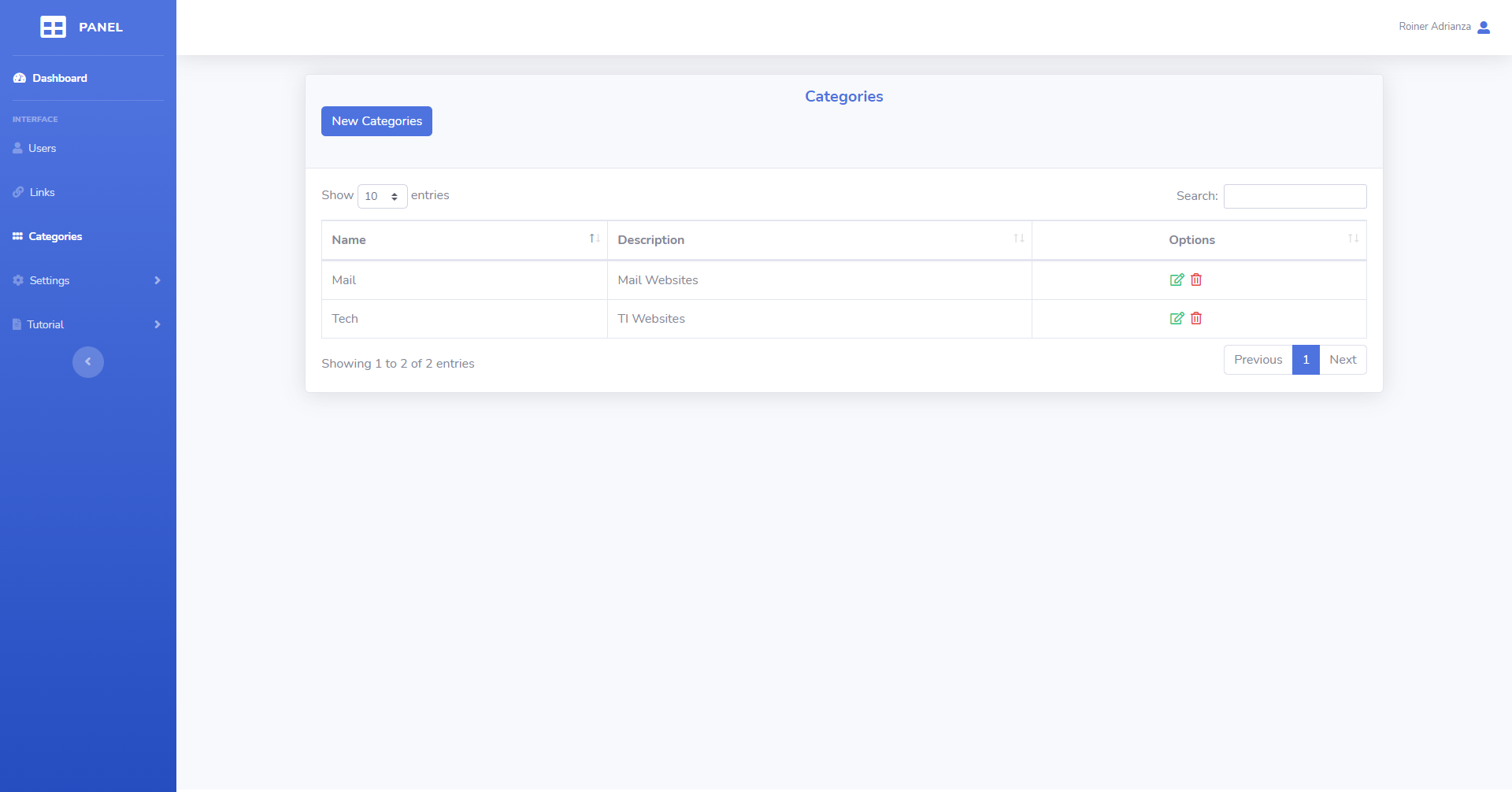Open the Users sidebar item
This screenshot has height=792, width=1512.
click(42, 148)
